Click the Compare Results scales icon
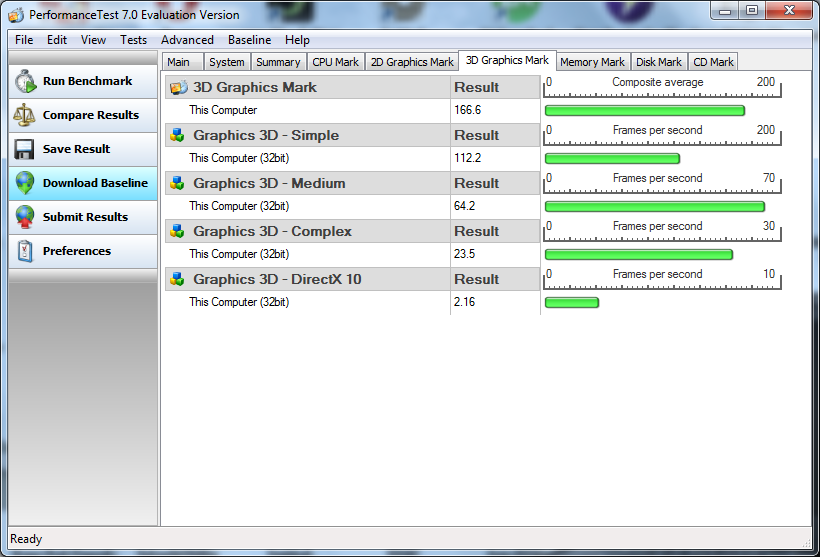 pos(24,115)
